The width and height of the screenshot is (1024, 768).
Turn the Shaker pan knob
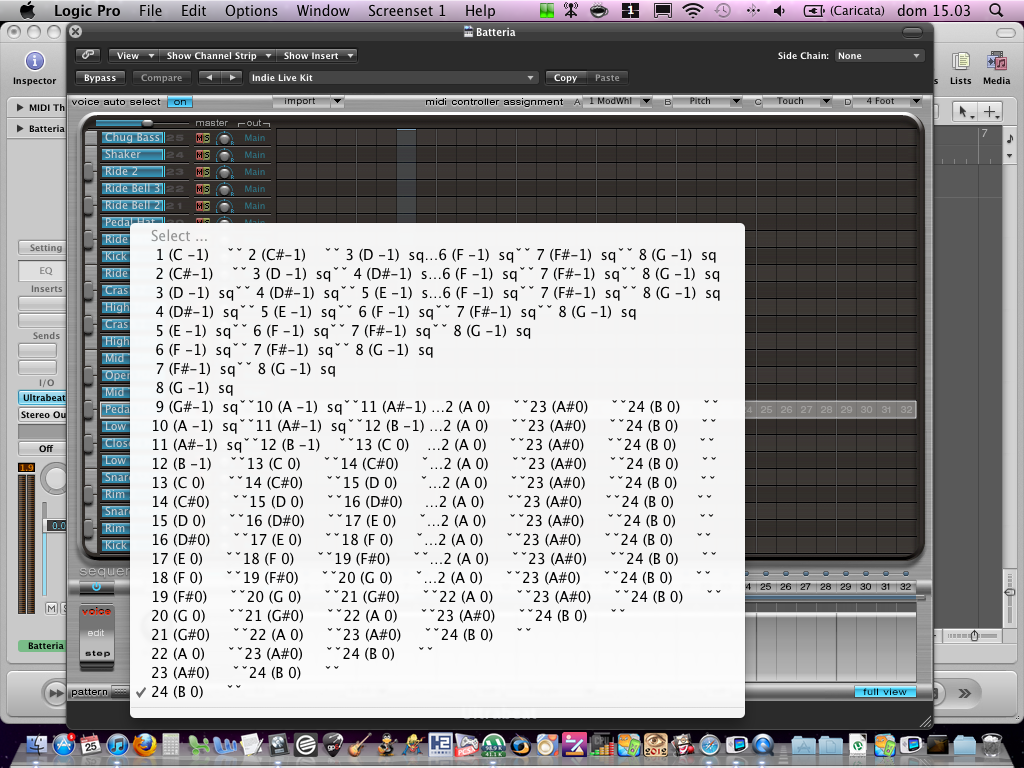coord(225,155)
